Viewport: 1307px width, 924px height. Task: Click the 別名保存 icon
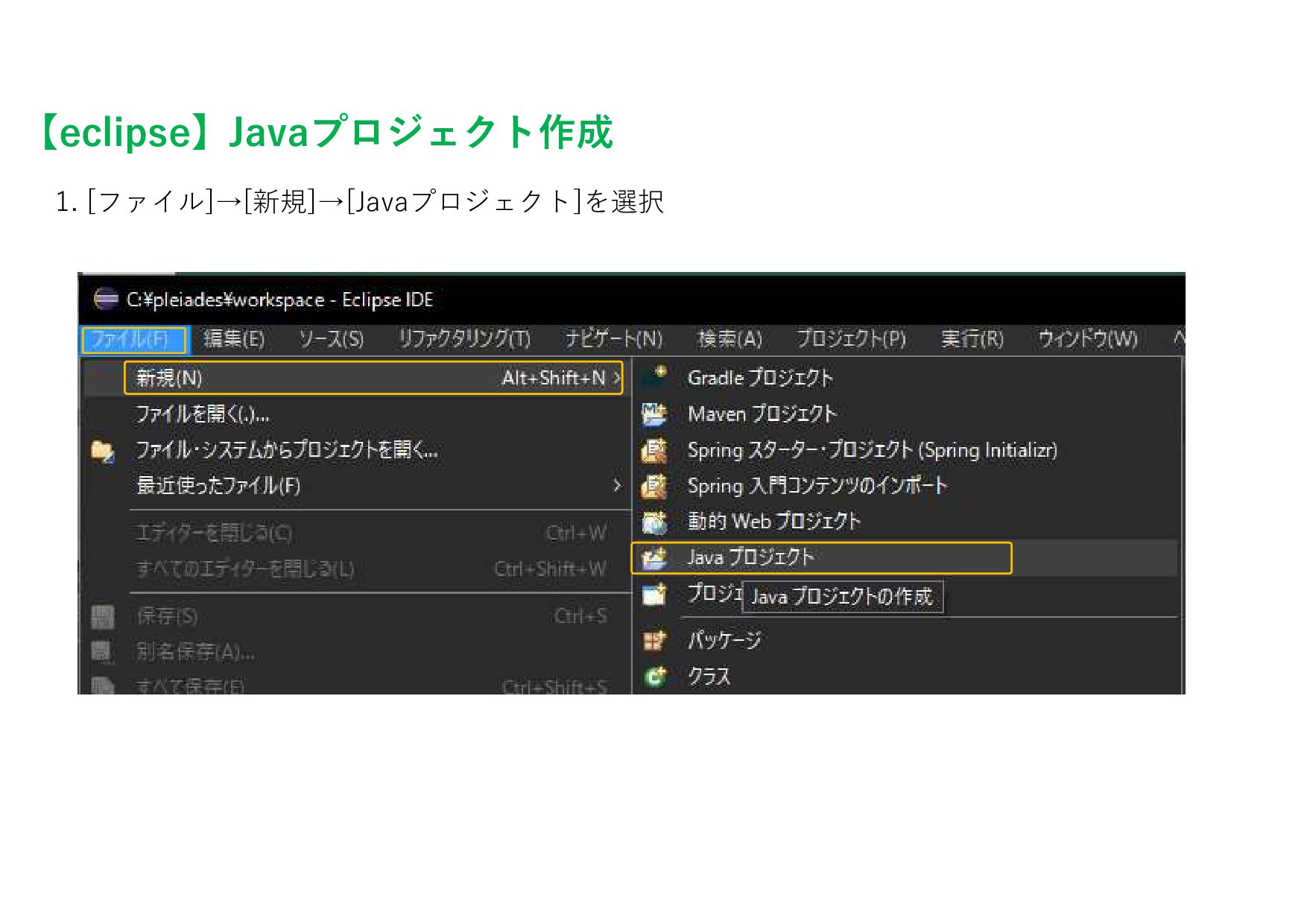(x=102, y=653)
